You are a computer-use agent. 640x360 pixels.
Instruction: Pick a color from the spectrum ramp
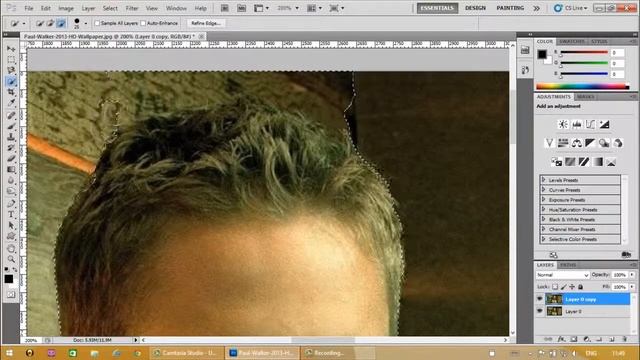[582, 86]
